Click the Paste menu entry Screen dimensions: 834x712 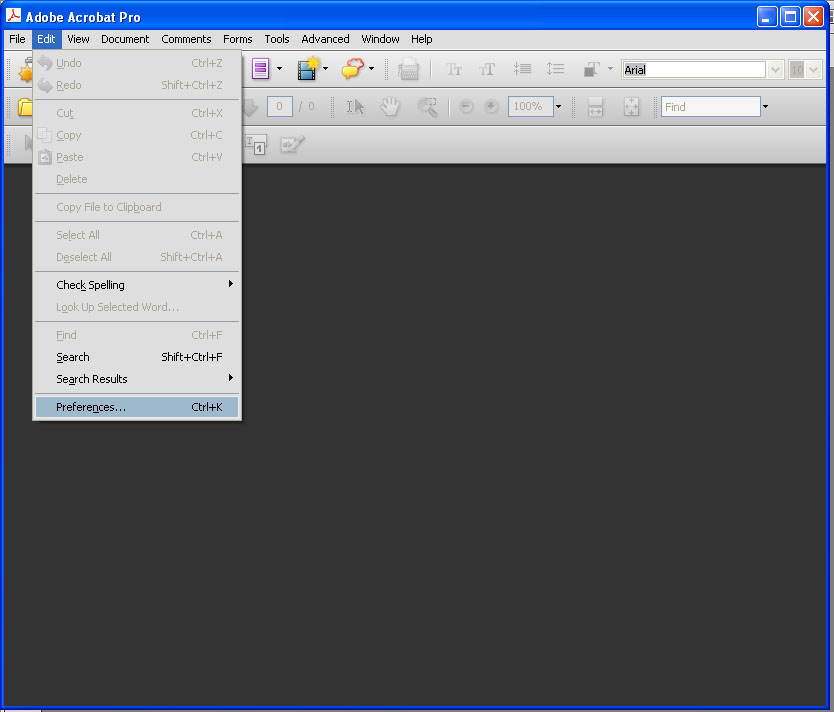pos(137,157)
